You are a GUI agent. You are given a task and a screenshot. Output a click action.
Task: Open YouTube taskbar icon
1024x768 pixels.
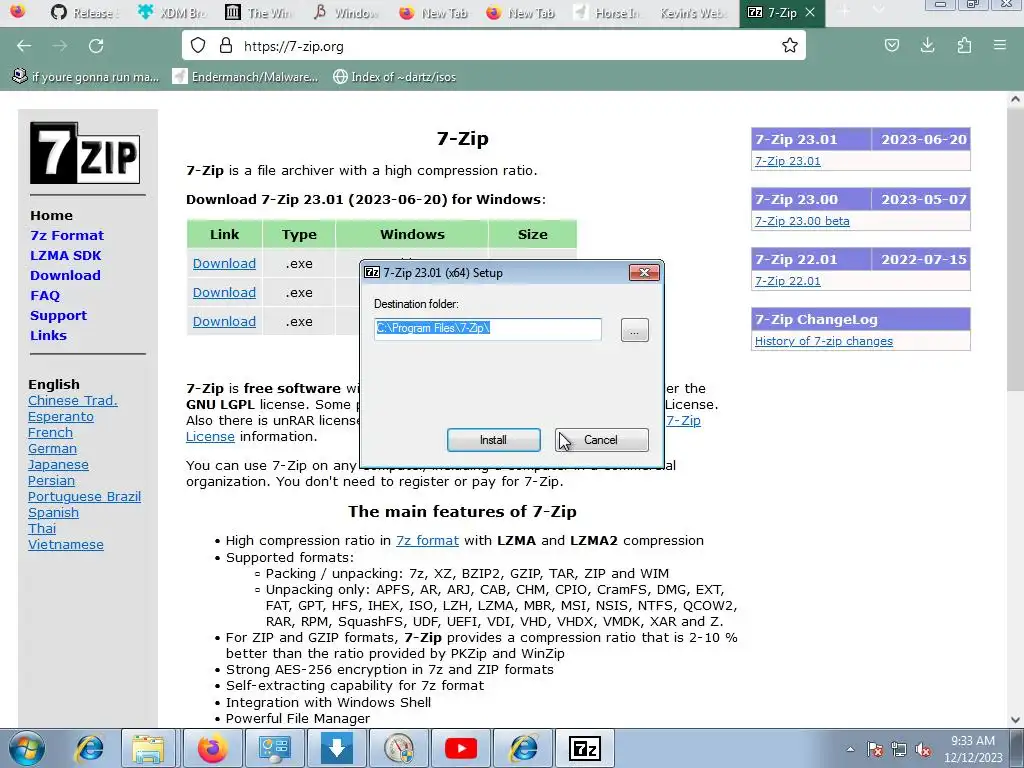click(x=461, y=748)
